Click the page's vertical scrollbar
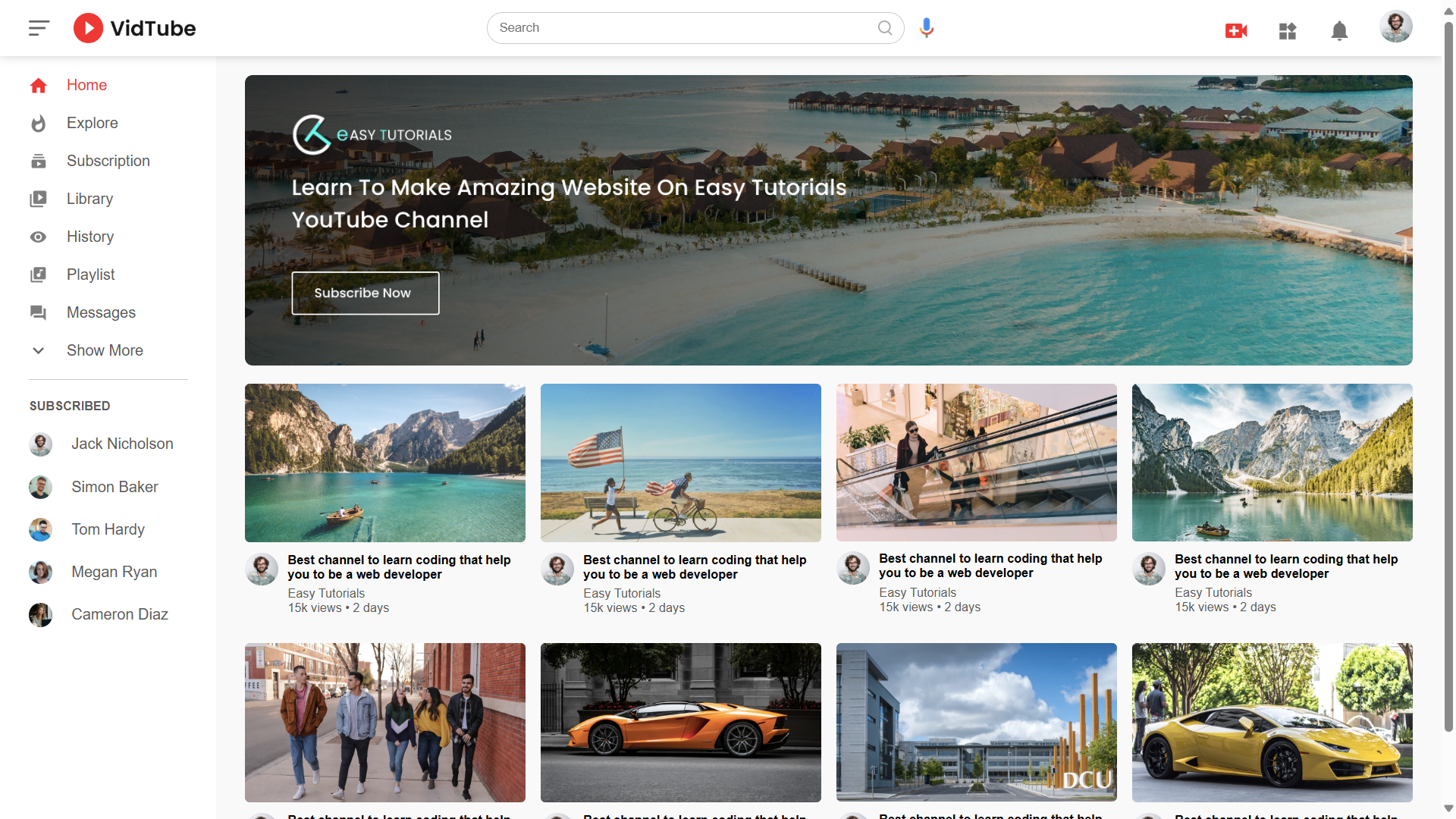This screenshot has height=819, width=1456. pos(1448,377)
